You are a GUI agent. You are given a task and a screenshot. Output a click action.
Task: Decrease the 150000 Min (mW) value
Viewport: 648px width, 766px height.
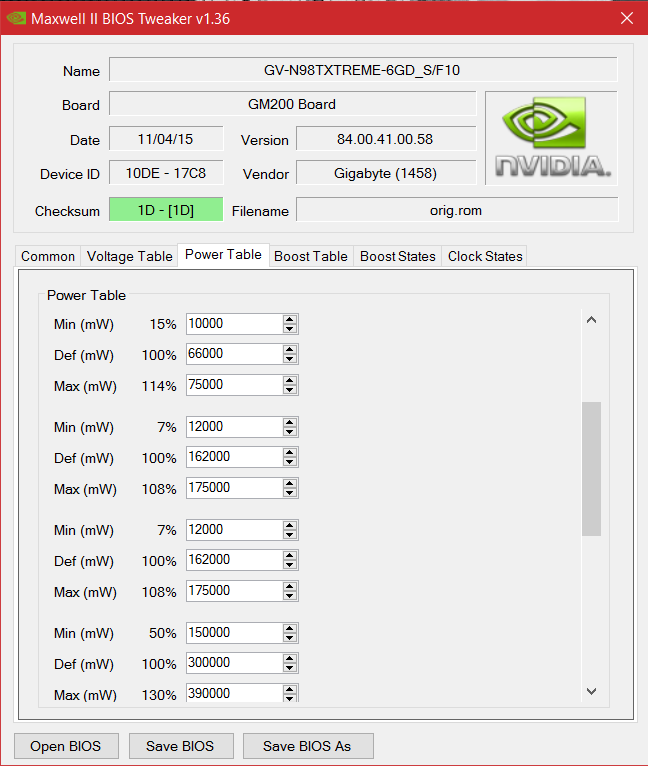point(290,638)
